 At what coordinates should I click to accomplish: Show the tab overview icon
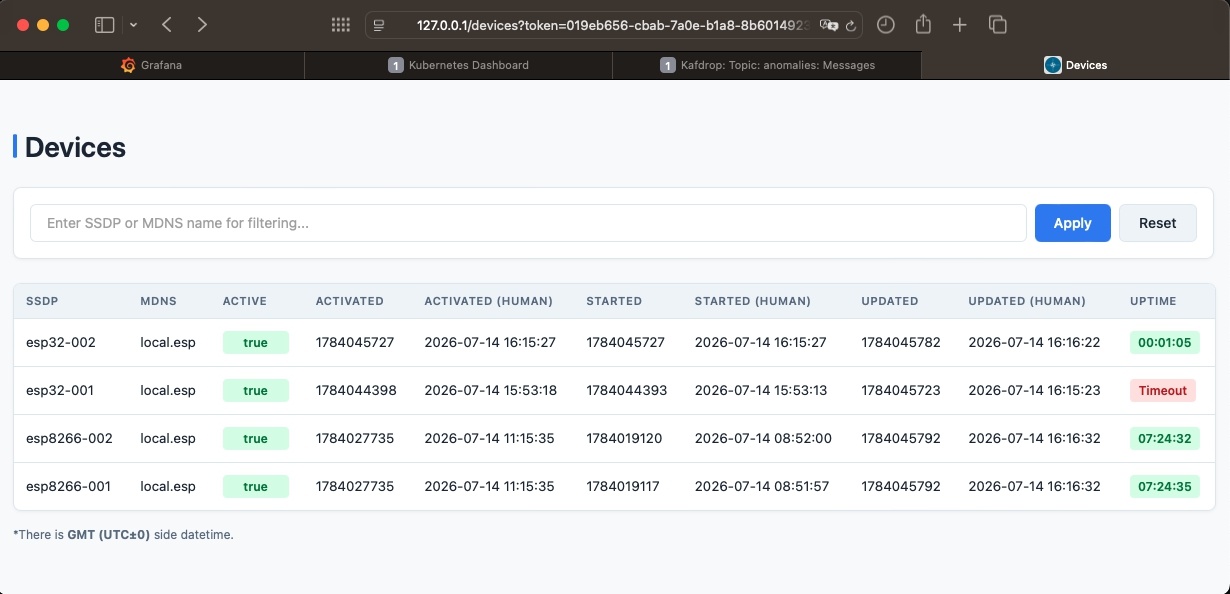tap(997, 25)
